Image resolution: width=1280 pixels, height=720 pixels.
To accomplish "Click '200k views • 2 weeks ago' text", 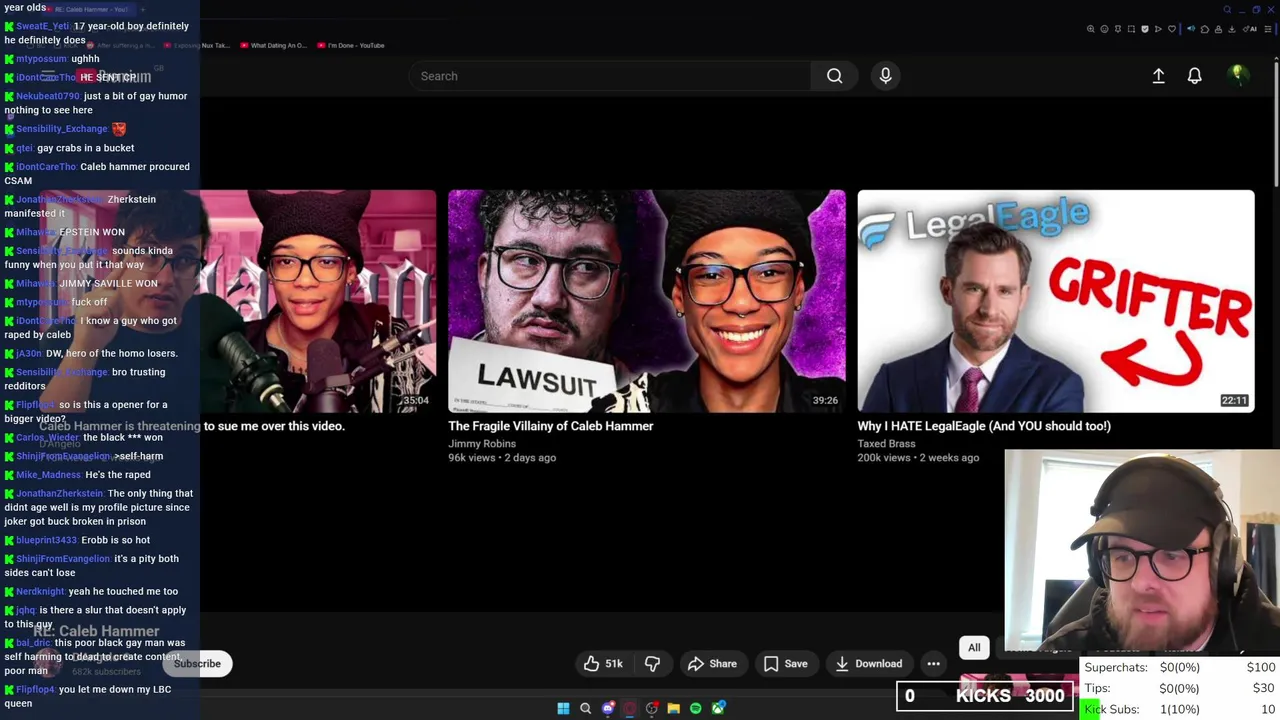I will pyautogui.click(x=918, y=458).
